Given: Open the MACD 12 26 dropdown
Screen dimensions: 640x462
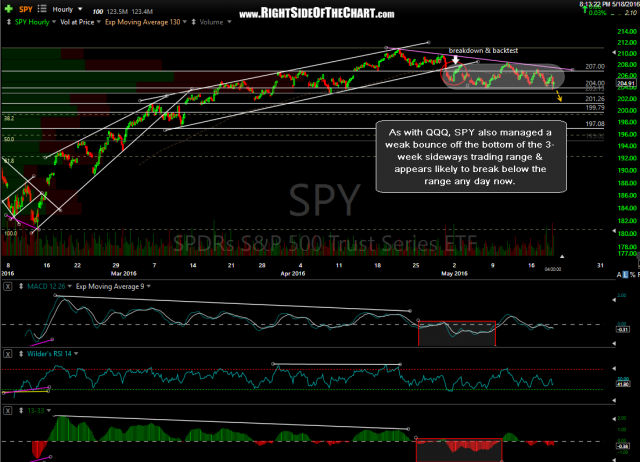Looking at the screenshot, I should pos(69,287).
